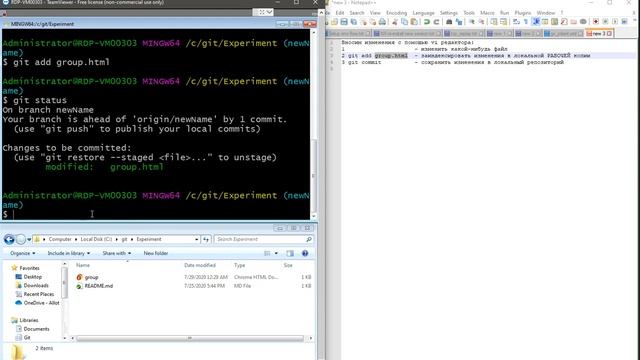This screenshot has width=640, height=360.
Task: Toggle Word wrap in Notepad++ toolbar
Action: (x=516, y=22)
